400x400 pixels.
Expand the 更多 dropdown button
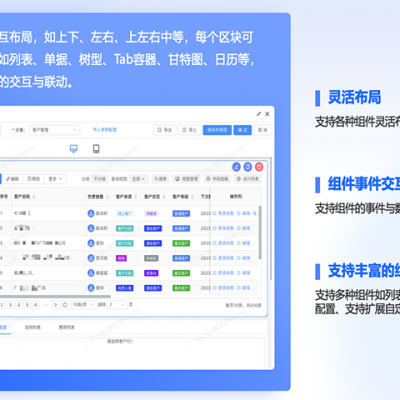[56, 179]
